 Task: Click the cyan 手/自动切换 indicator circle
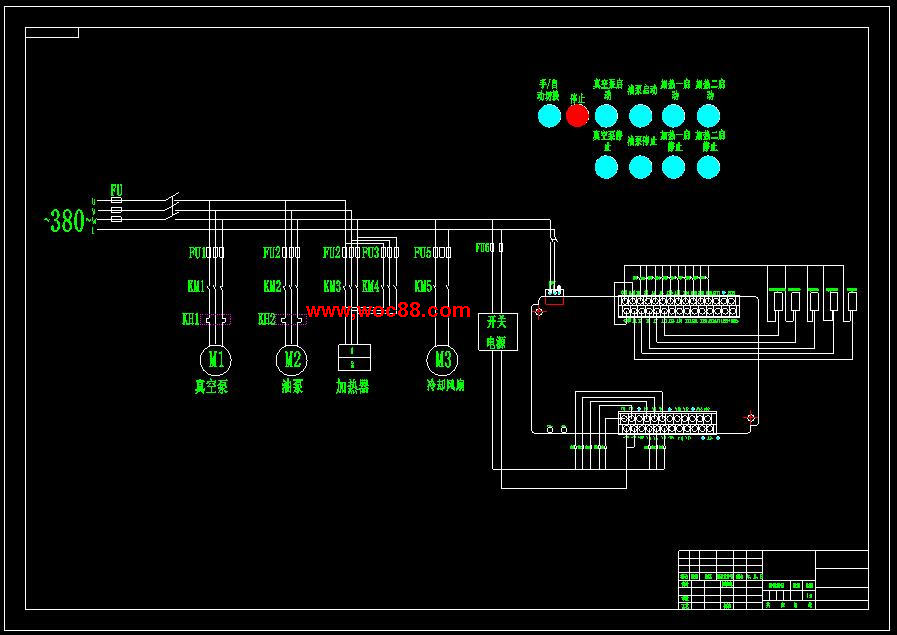549,116
